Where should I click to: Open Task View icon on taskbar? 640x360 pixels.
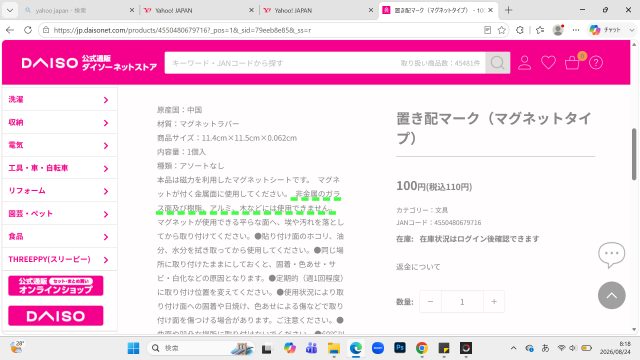[x=267, y=349]
